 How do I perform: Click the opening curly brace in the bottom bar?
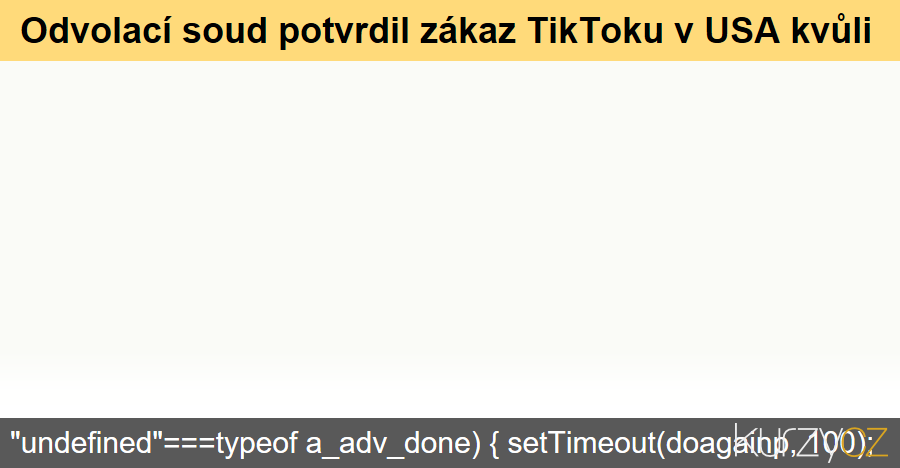[x=494, y=443]
